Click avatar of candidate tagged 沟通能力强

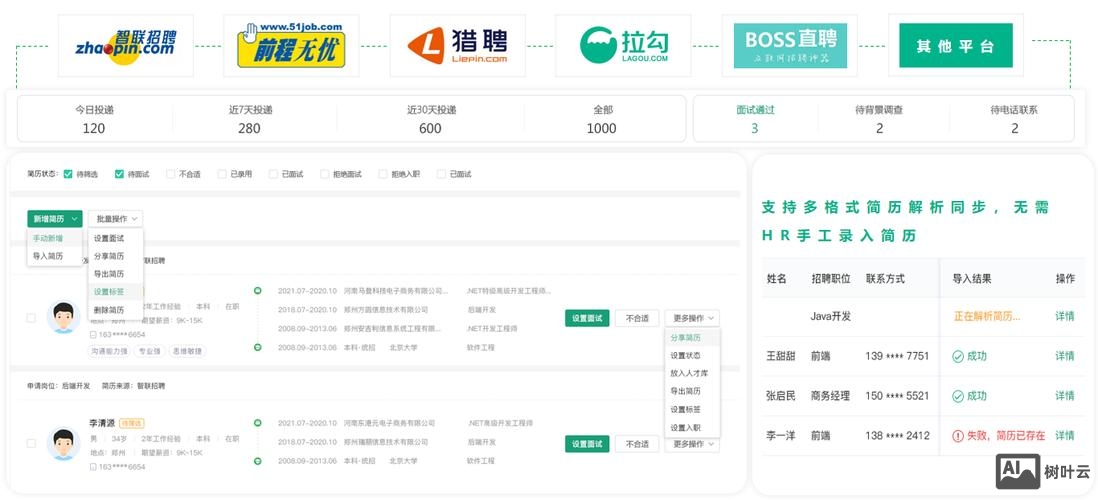(63, 317)
